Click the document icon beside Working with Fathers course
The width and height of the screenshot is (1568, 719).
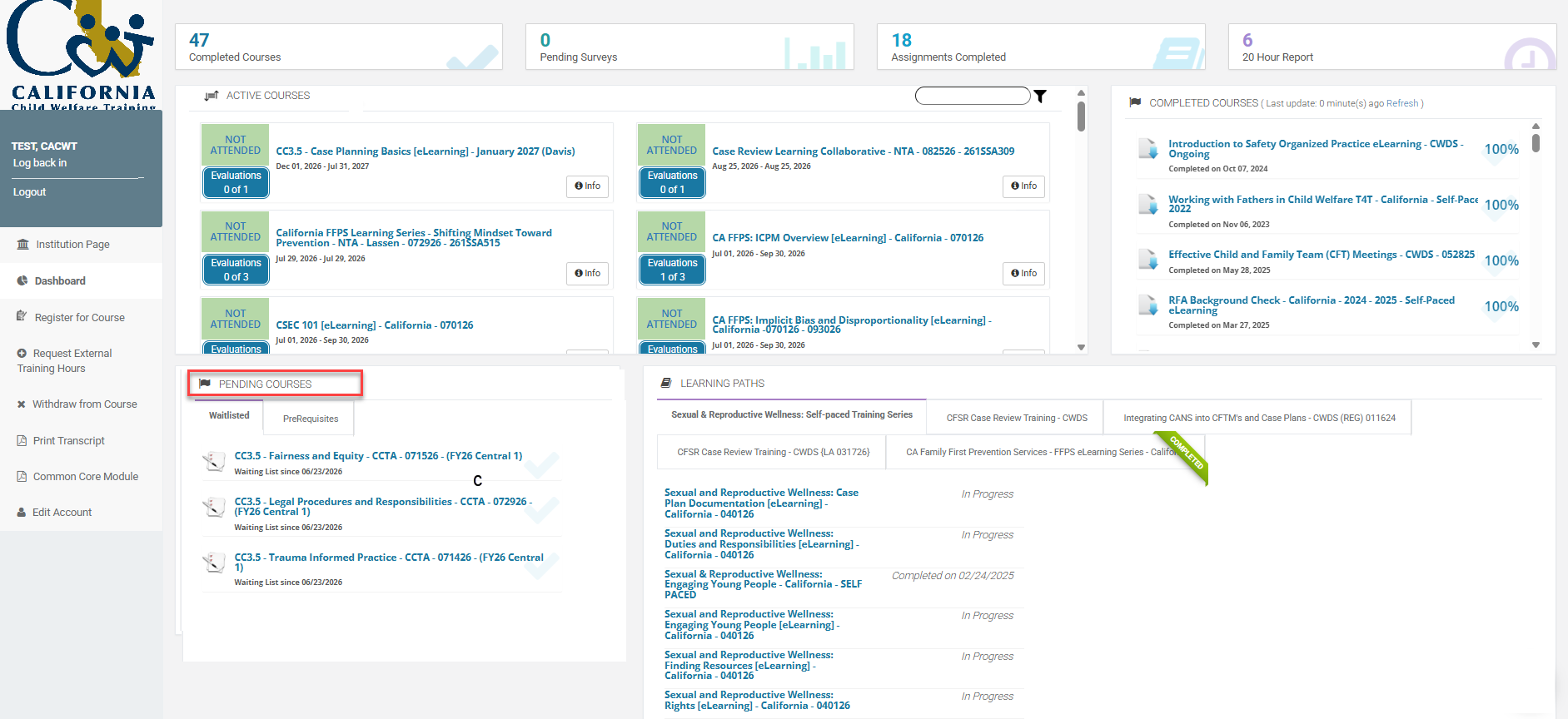[1148, 205]
